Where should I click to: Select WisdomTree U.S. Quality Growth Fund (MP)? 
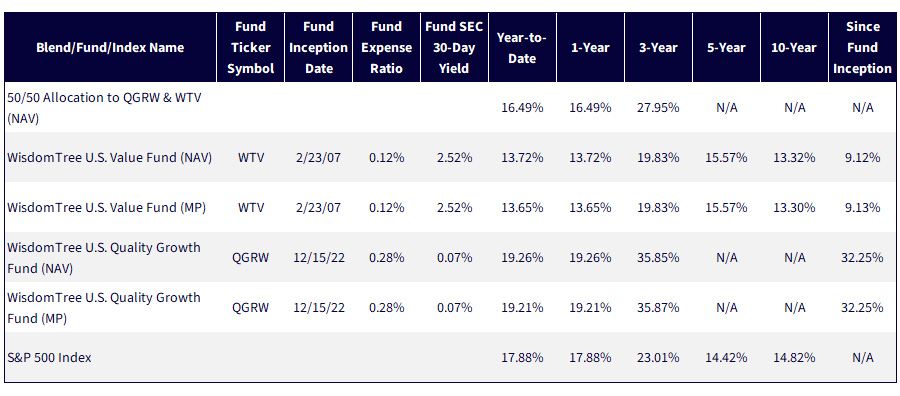tap(104, 307)
